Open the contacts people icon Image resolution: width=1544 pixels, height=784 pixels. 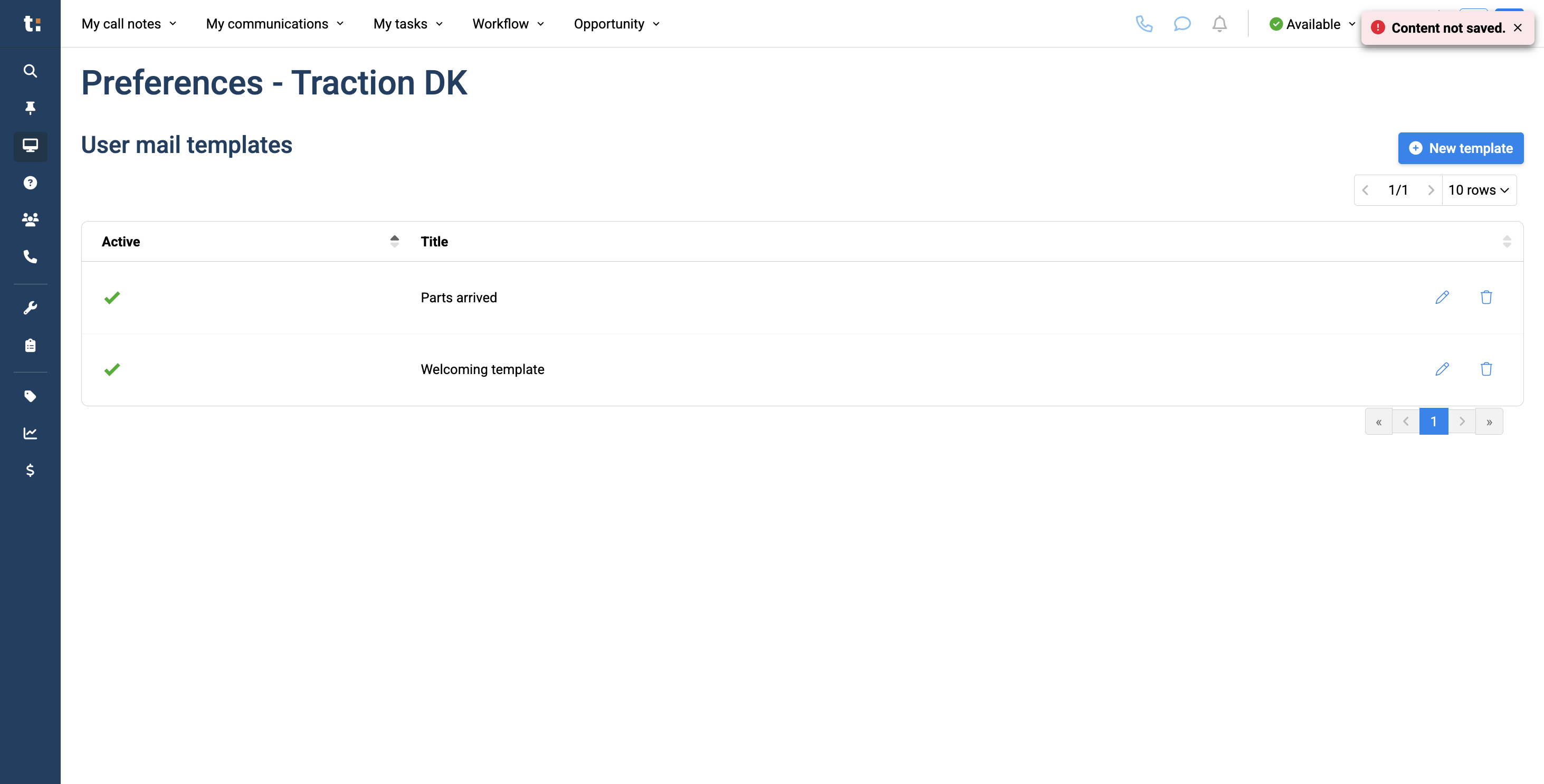pos(30,219)
